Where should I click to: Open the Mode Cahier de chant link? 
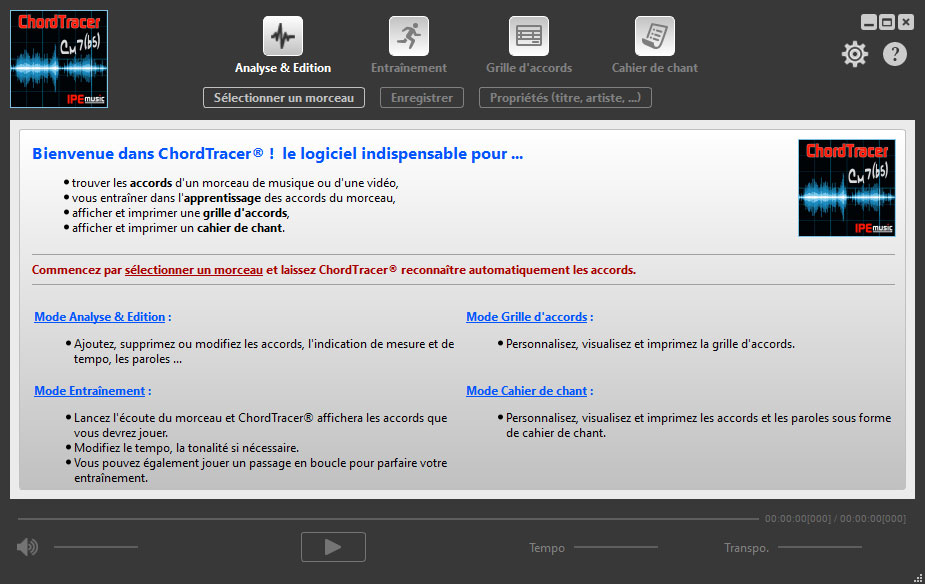527,391
